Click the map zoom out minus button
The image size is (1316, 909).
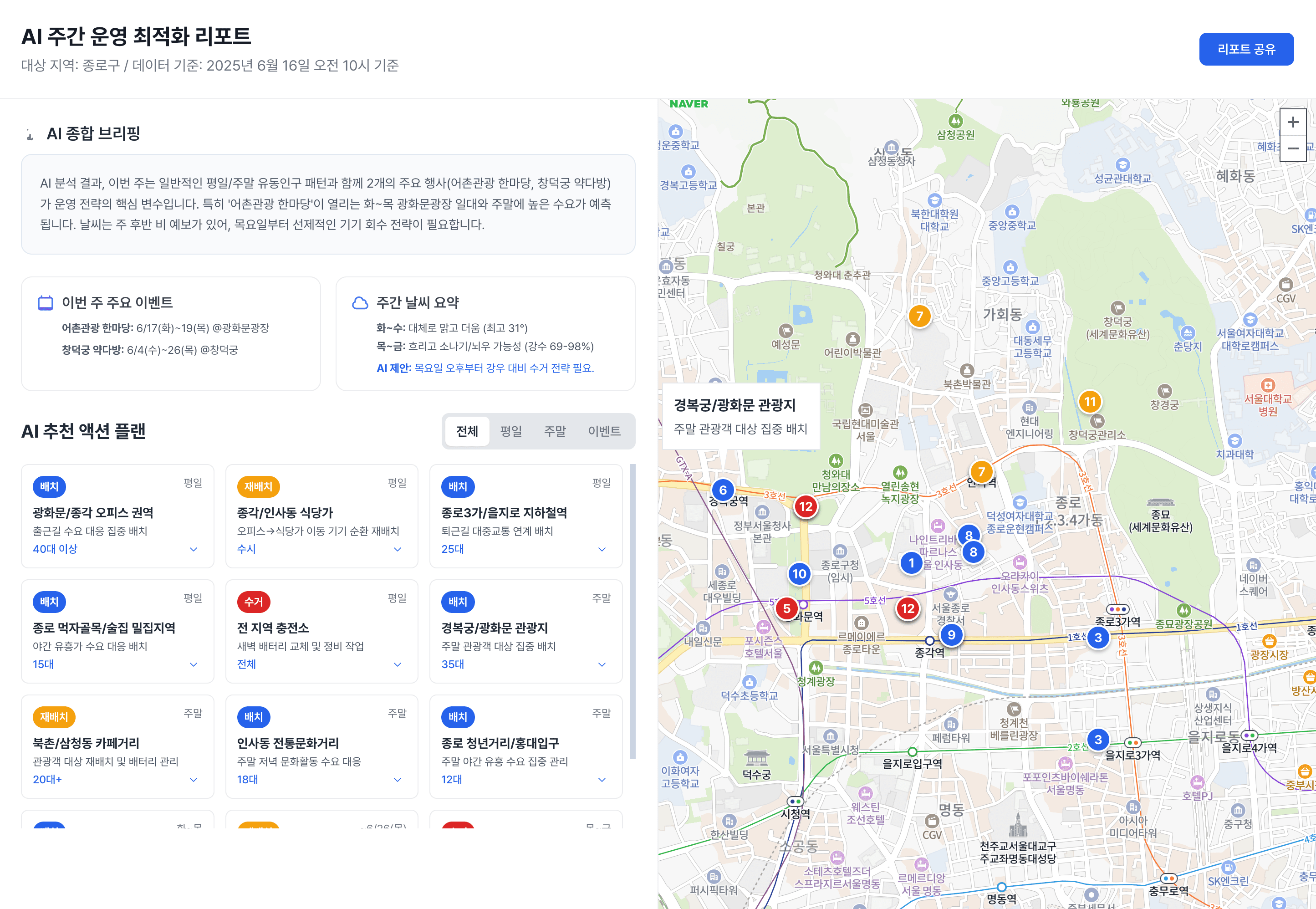point(1293,148)
